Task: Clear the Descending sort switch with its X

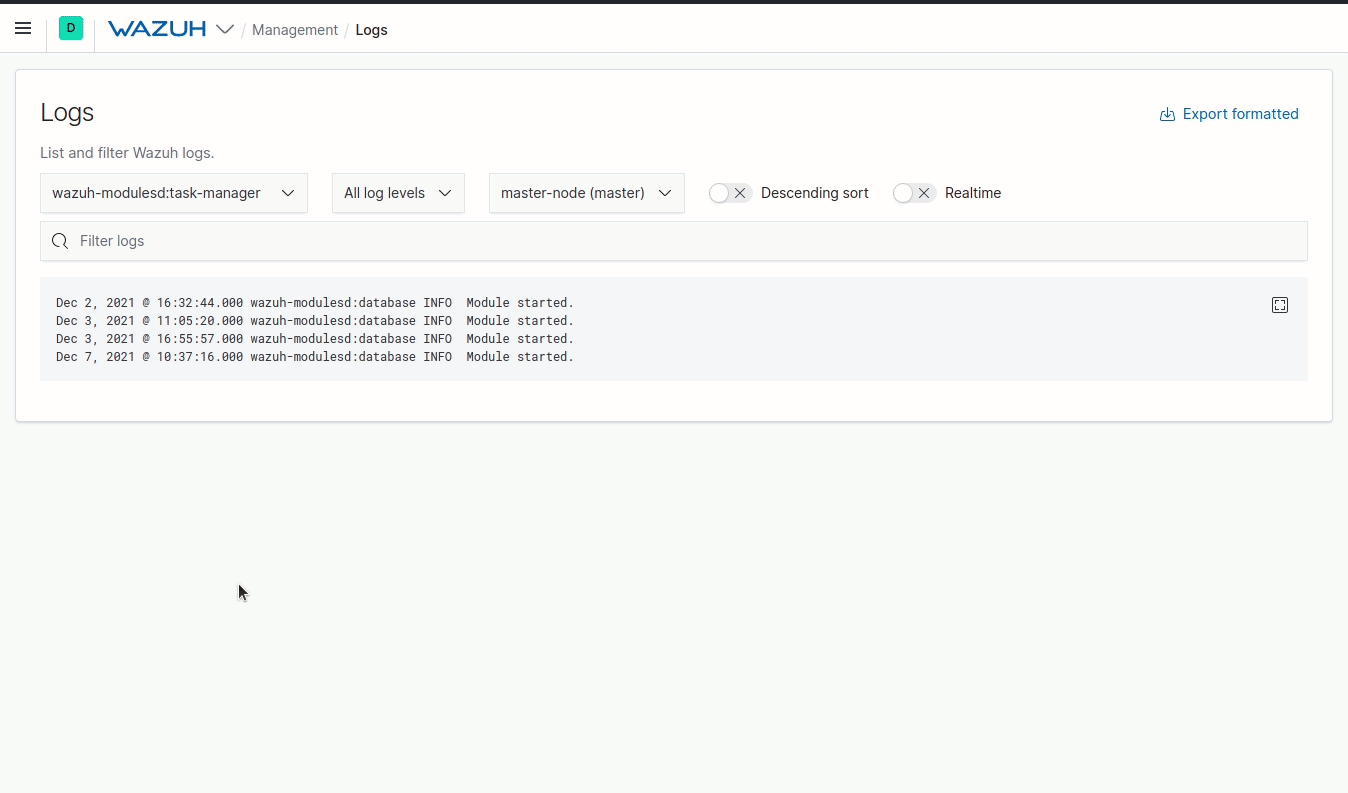Action: click(x=740, y=193)
